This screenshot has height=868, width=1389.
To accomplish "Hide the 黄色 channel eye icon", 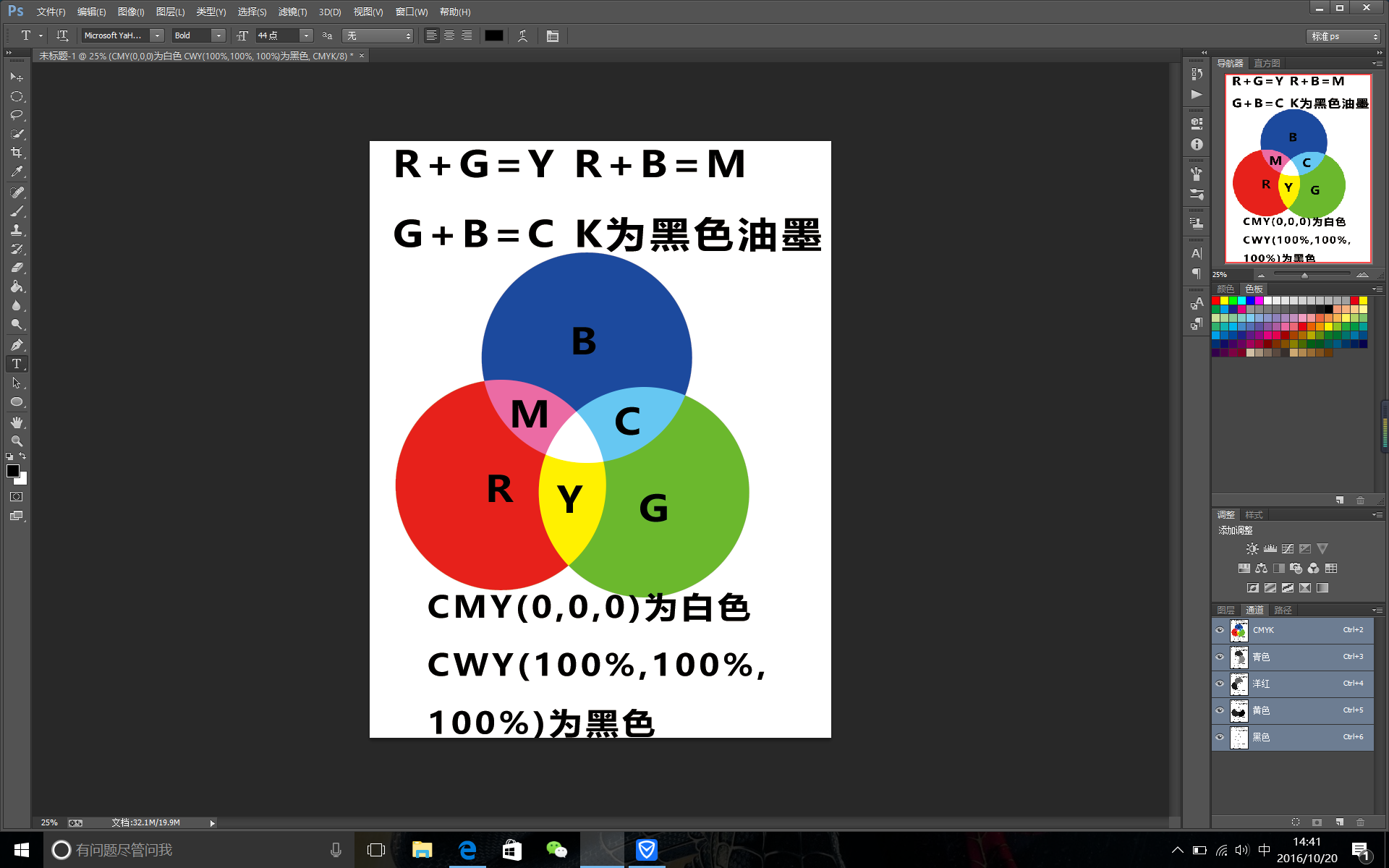I will (1220, 710).
